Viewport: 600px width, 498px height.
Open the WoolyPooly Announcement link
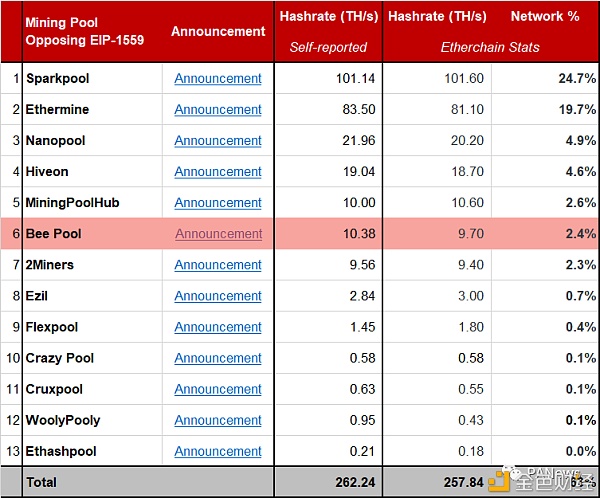pos(218,420)
